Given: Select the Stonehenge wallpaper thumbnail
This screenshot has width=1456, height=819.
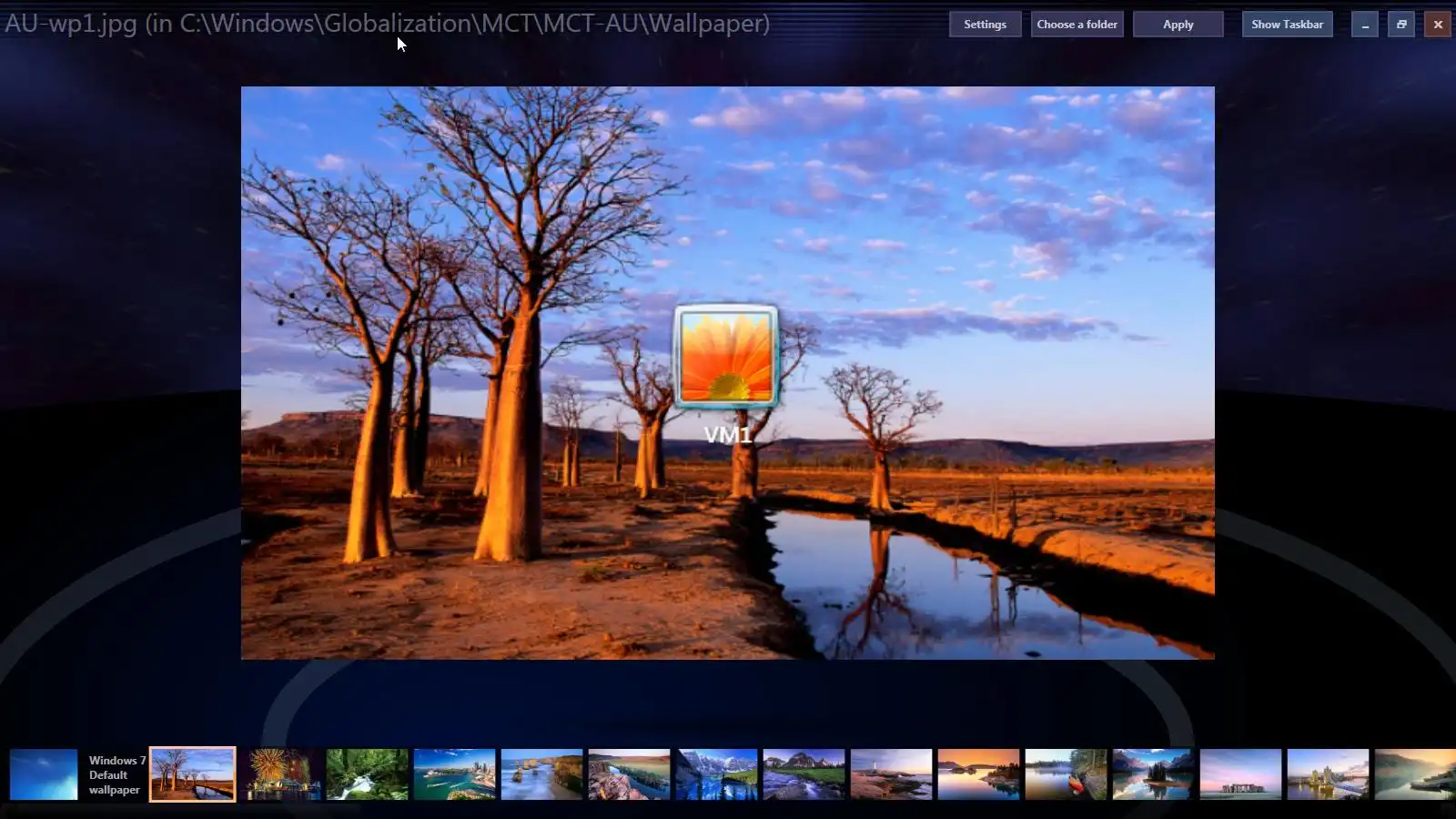Looking at the screenshot, I should click(x=1241, y=774).
